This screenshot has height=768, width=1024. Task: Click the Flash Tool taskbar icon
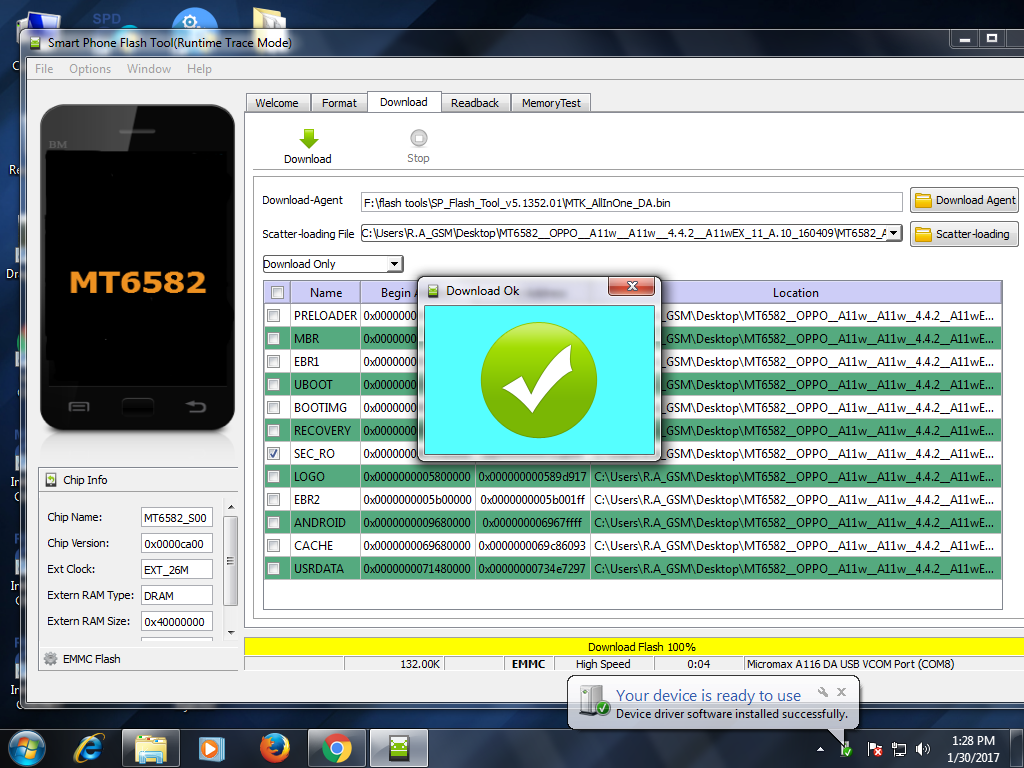(398, 747)
